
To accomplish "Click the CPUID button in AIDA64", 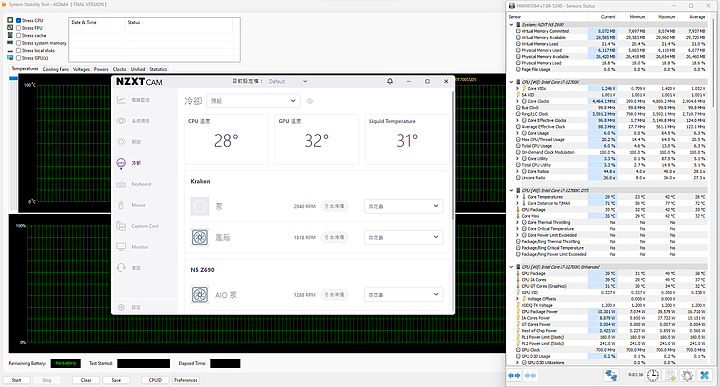I will coord(155,380).
